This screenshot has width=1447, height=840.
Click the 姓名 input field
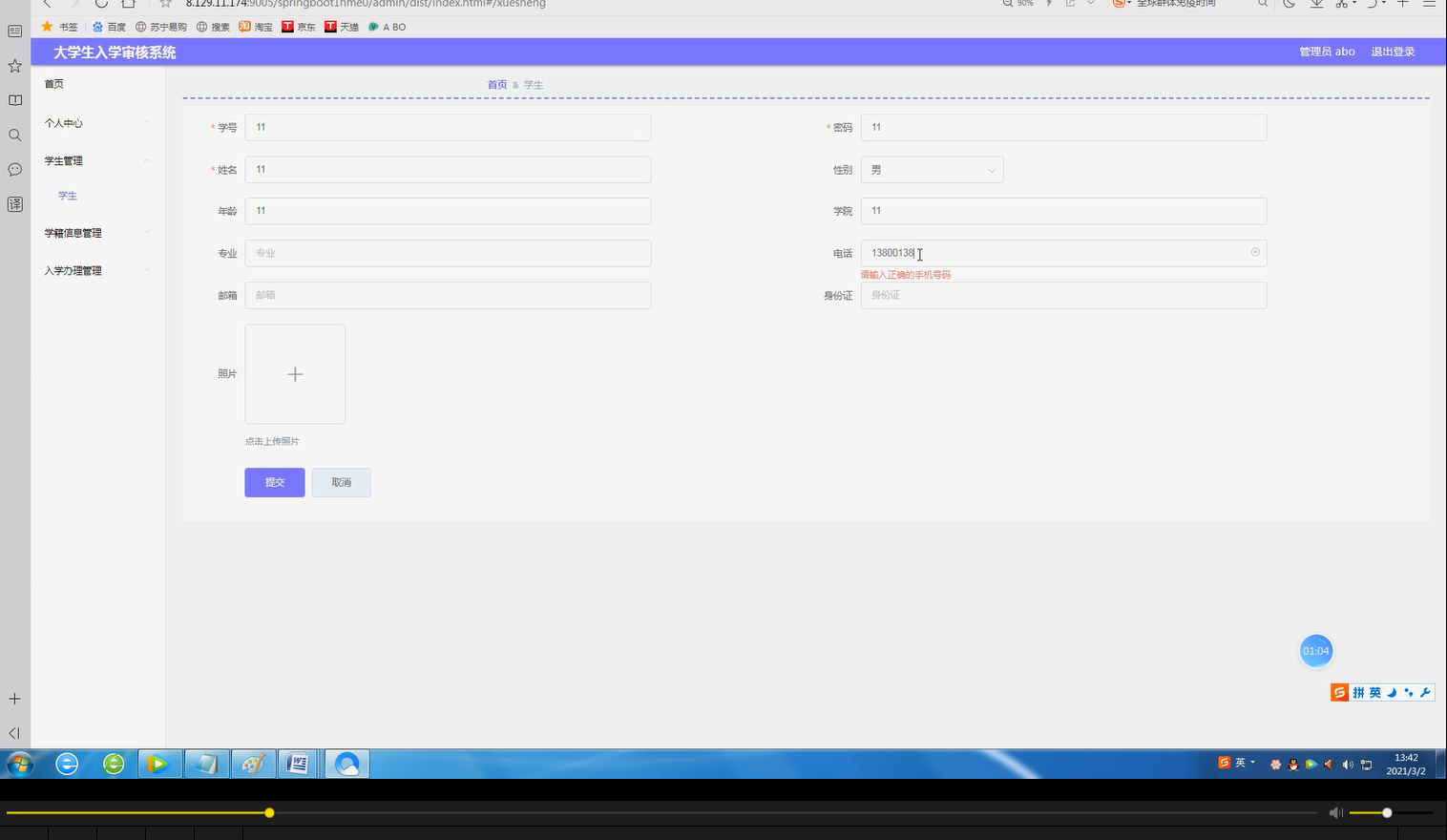pyautogui.click(x=448, y=169)
